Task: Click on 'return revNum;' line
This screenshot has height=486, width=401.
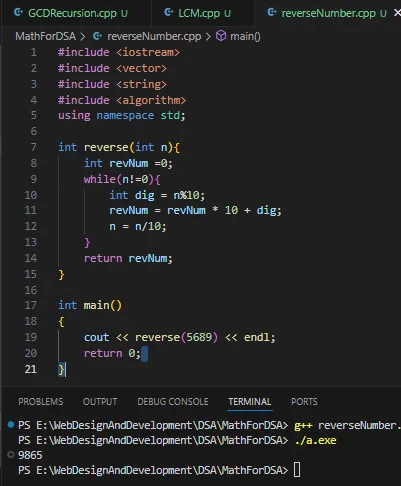Action: (128, 258)
